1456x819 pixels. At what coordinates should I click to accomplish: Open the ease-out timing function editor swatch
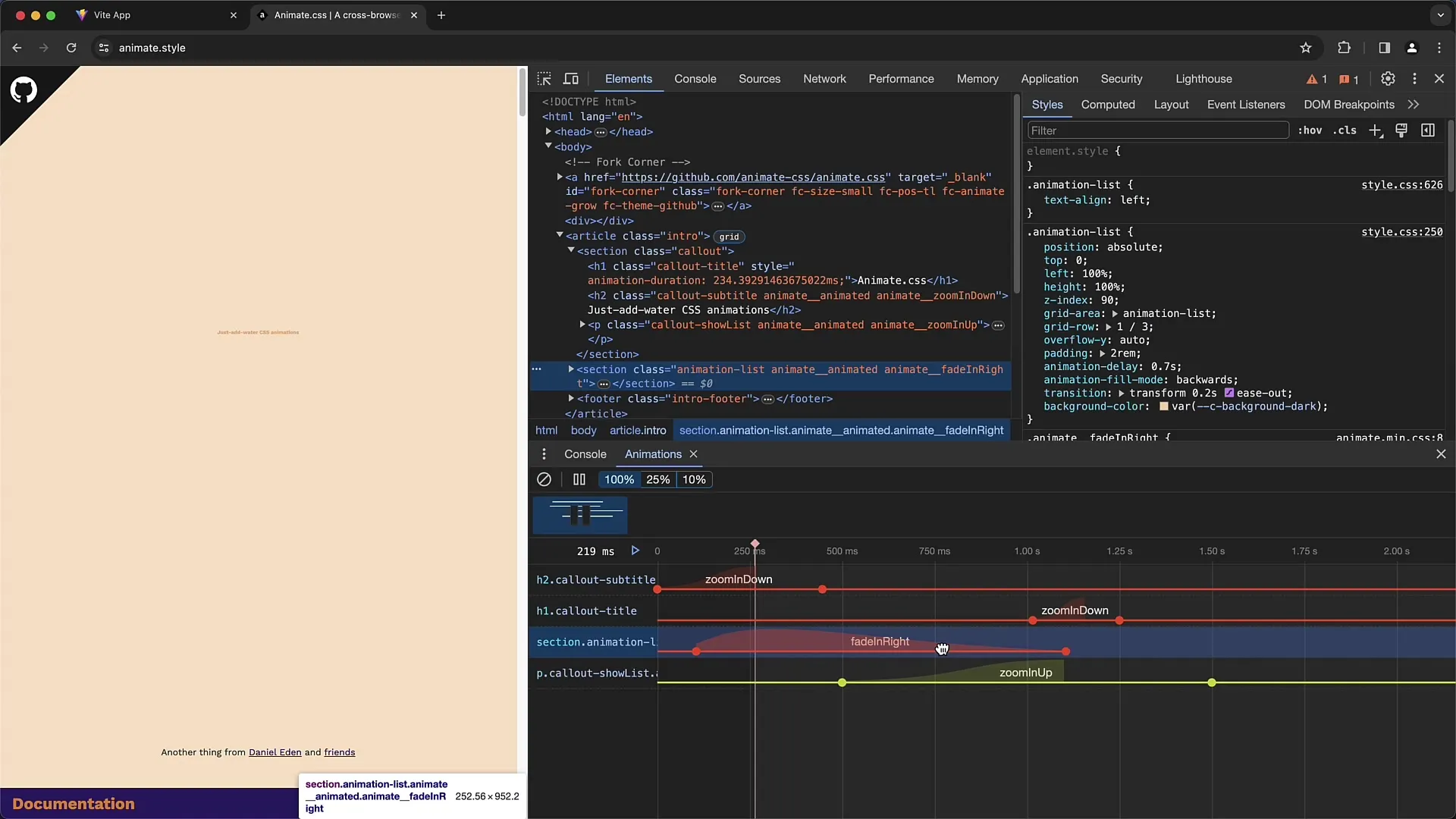click(1229, 393)
